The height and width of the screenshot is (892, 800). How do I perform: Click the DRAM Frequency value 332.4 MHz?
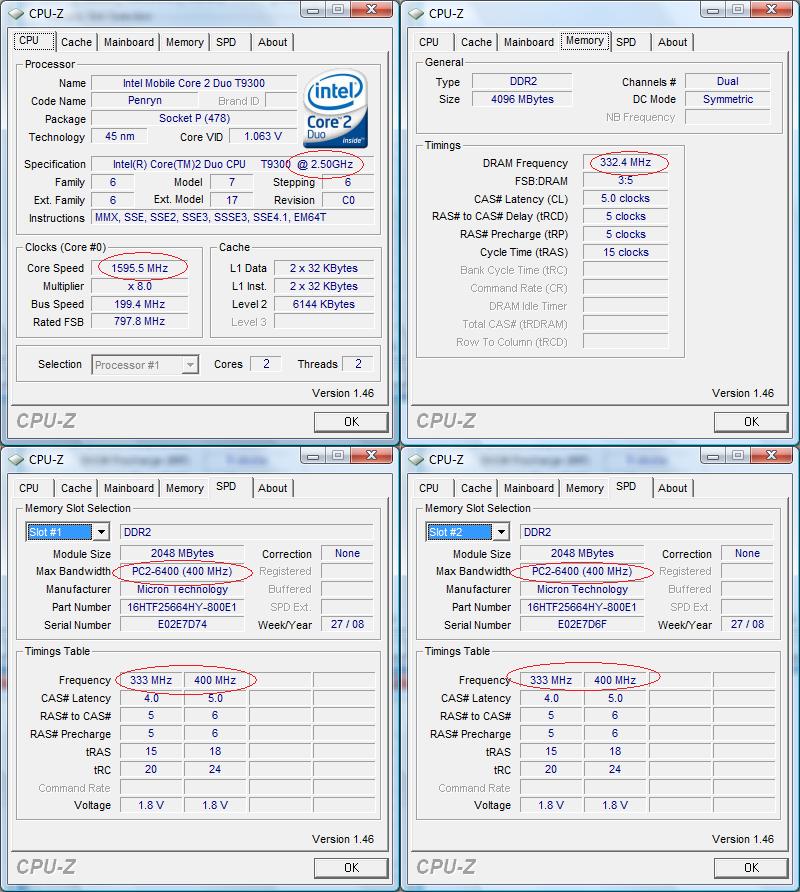[x=625, y=163]
